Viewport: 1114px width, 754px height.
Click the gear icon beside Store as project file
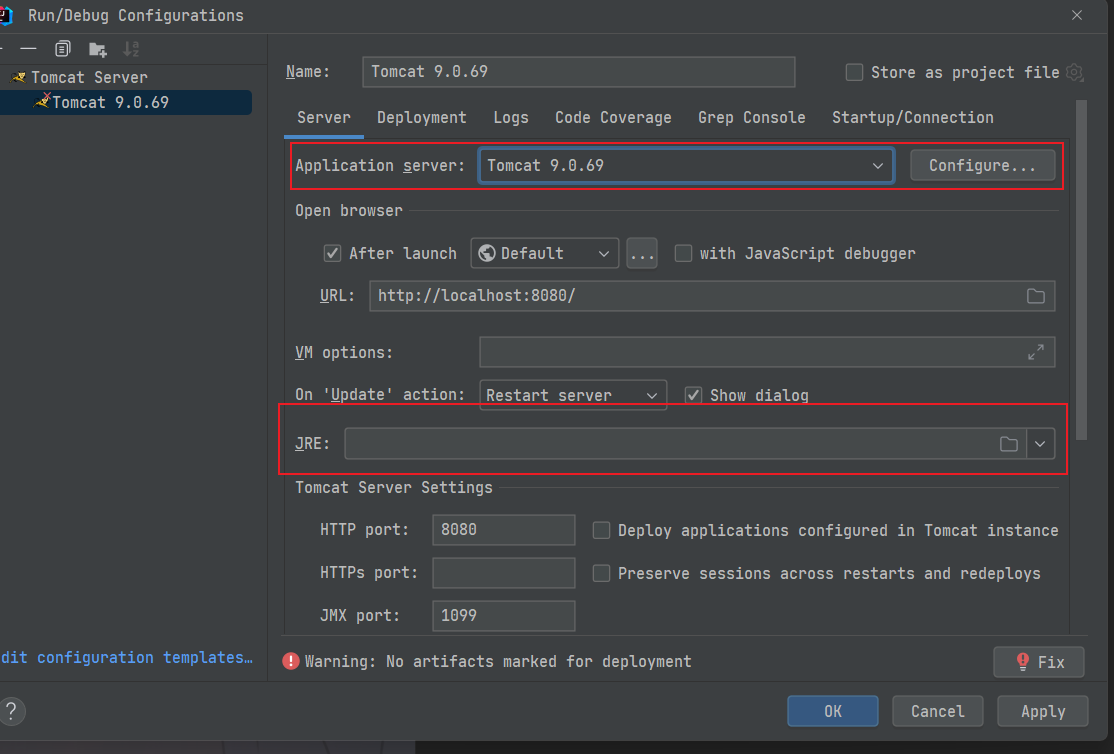pos(1075,72)
